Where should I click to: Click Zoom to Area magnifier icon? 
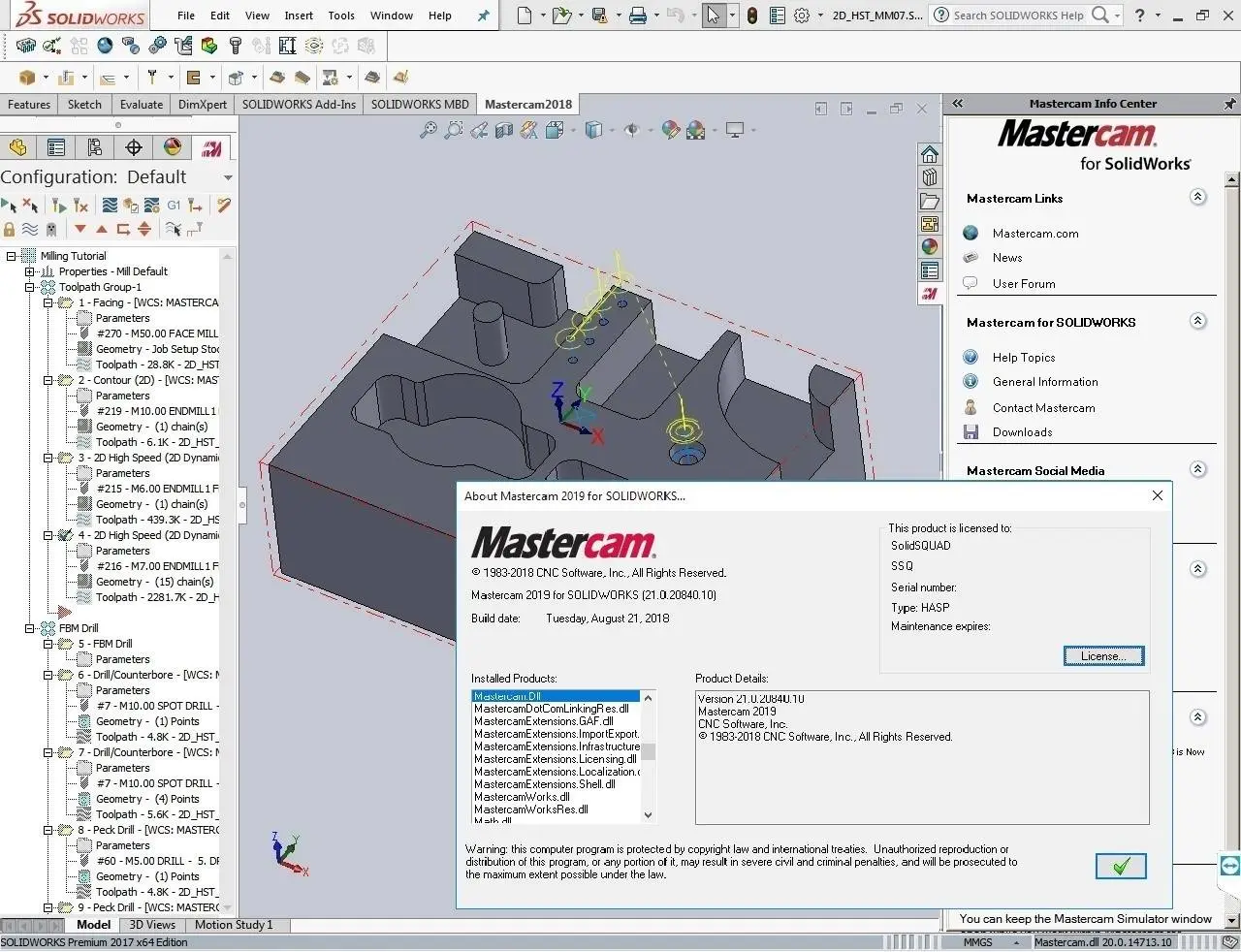pos(453,130)
